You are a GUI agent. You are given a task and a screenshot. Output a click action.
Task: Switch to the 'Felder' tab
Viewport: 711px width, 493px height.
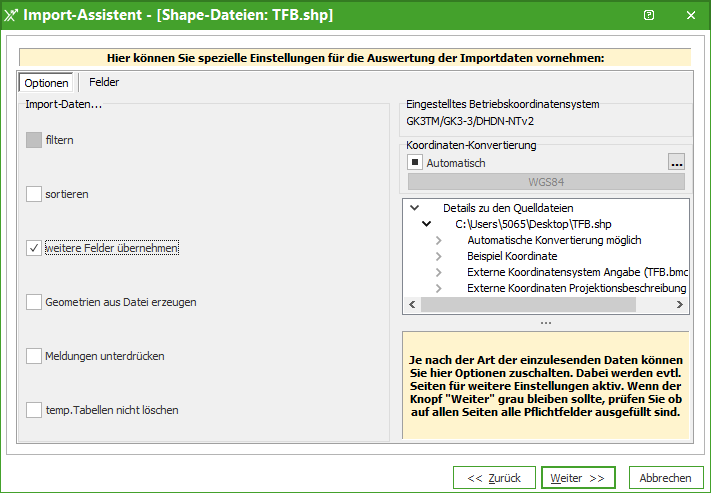click(104, 82)
